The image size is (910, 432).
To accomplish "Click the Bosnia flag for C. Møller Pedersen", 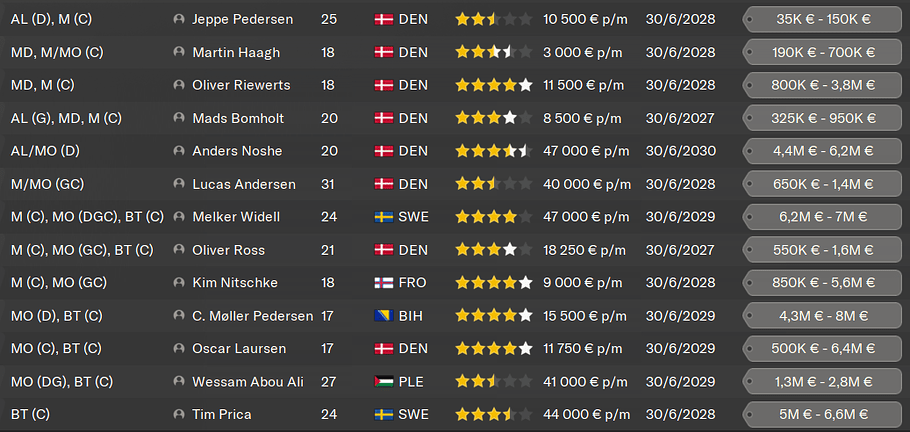I will coord(383,316).
